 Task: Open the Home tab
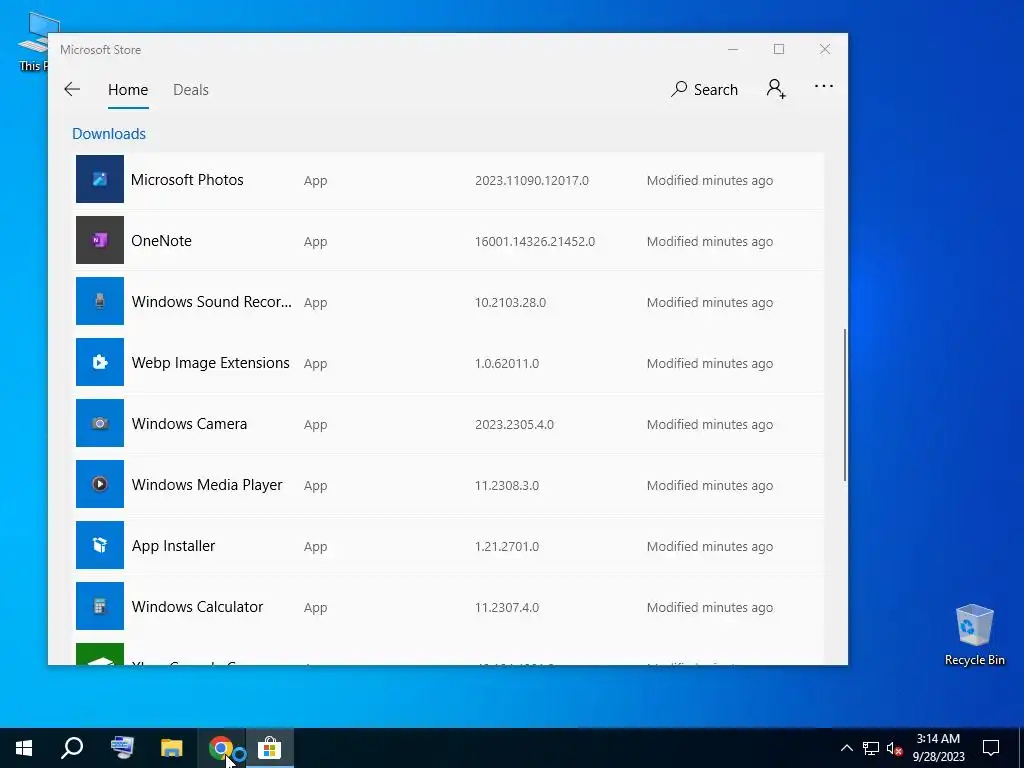(x=128, y=89)
